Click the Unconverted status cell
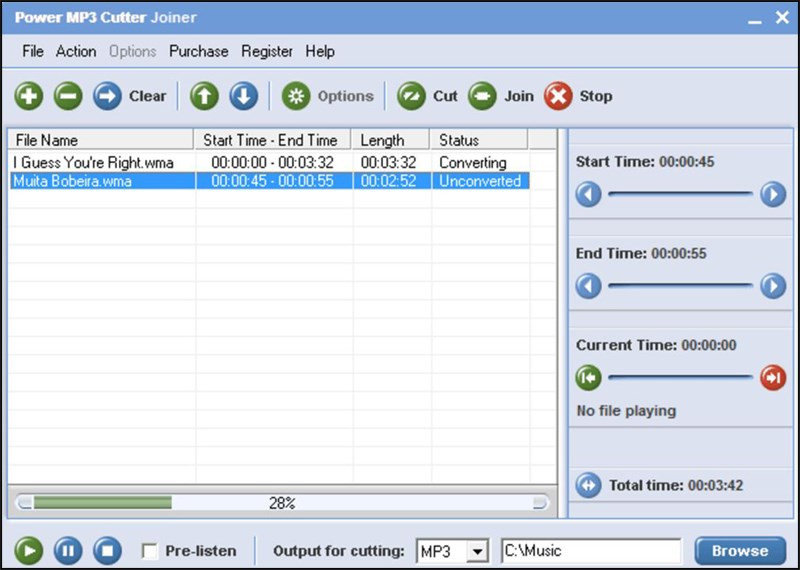 480,181
